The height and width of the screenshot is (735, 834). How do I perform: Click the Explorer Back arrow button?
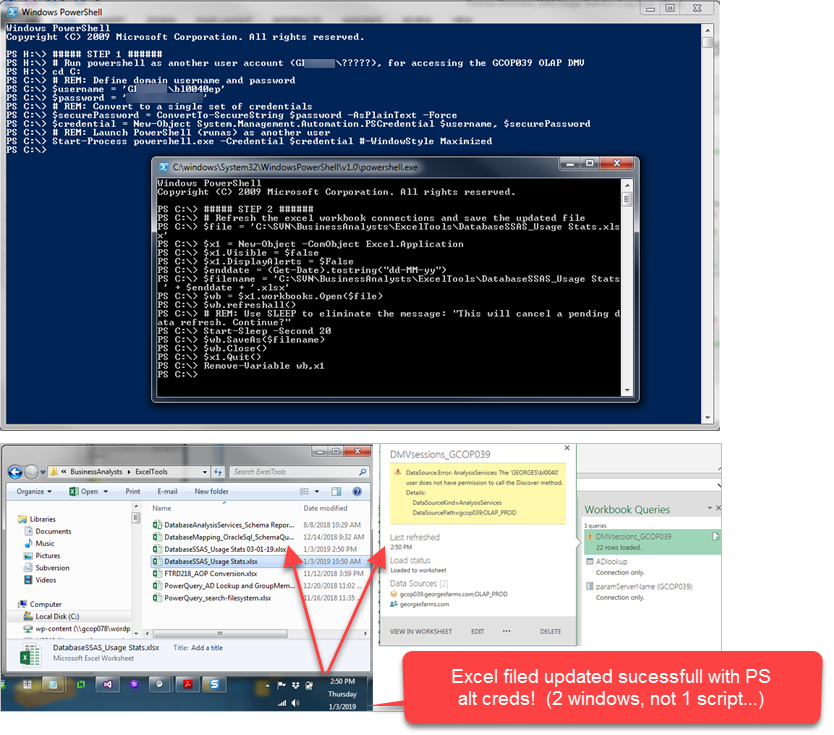(x=15, y=472)
